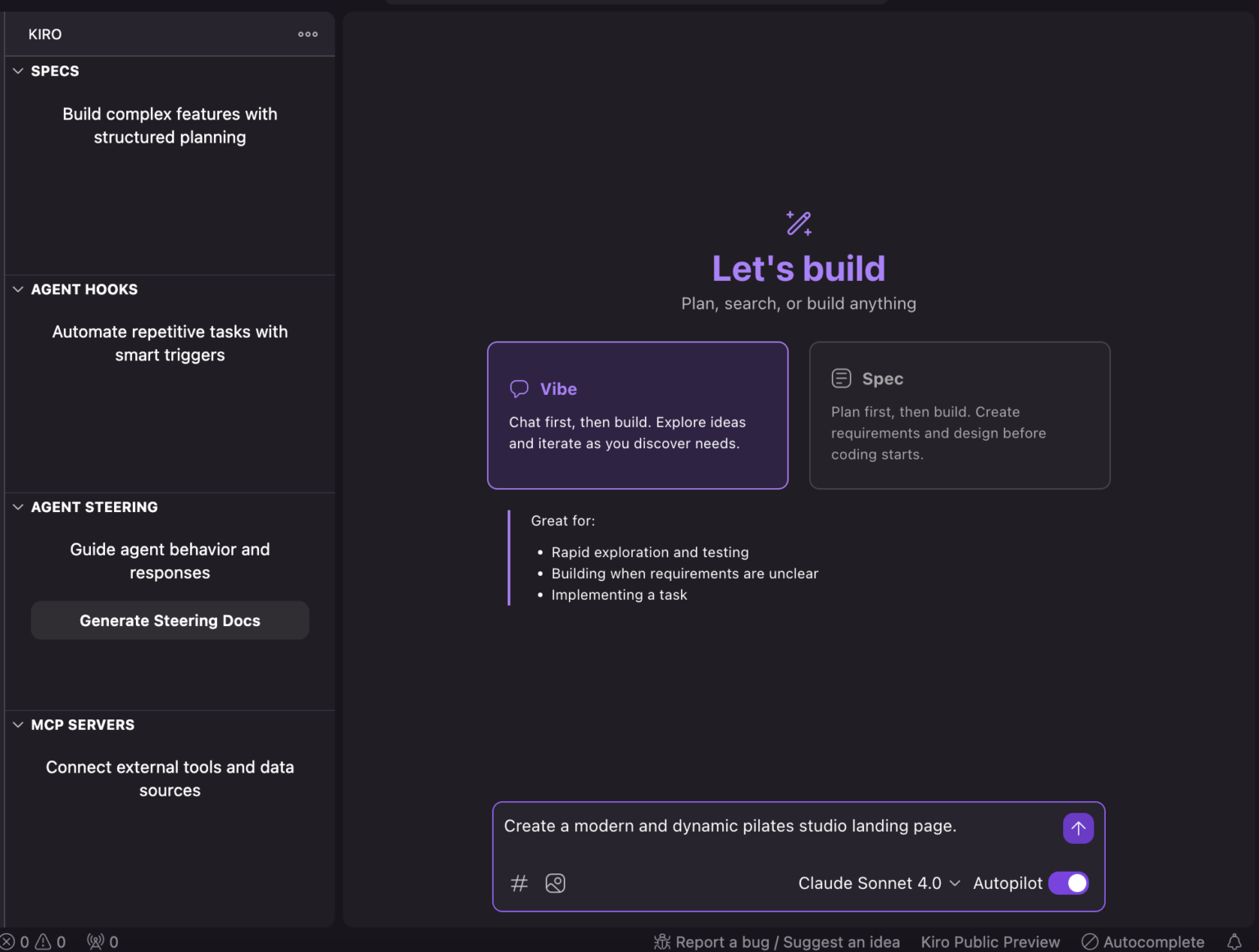Click the magic wand icon above Let's build
Image resolution: width=1259 pixels, height=952 pixels.
tap(798, 222)
